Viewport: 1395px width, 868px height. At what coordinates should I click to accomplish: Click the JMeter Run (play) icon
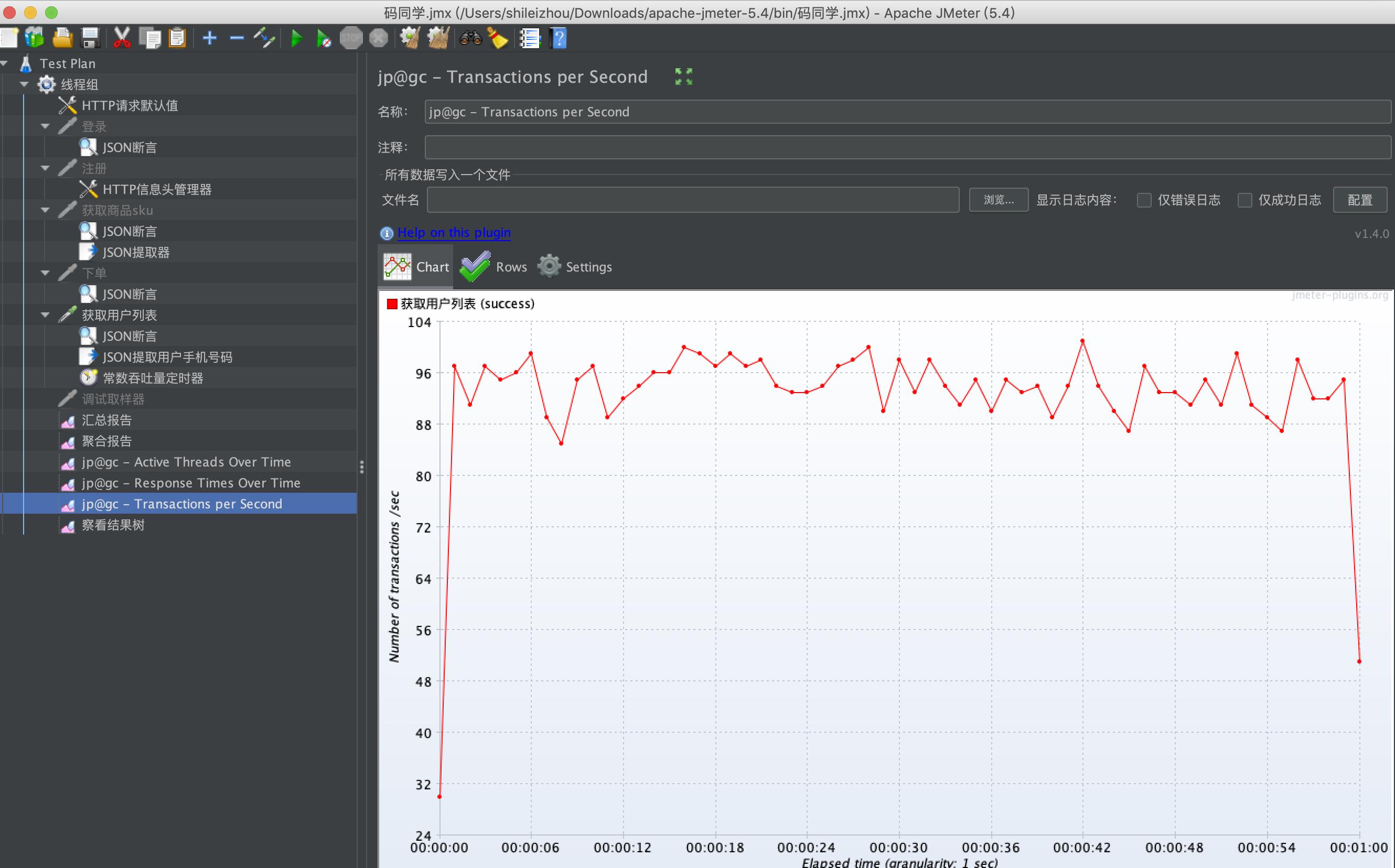pos(296,38)
